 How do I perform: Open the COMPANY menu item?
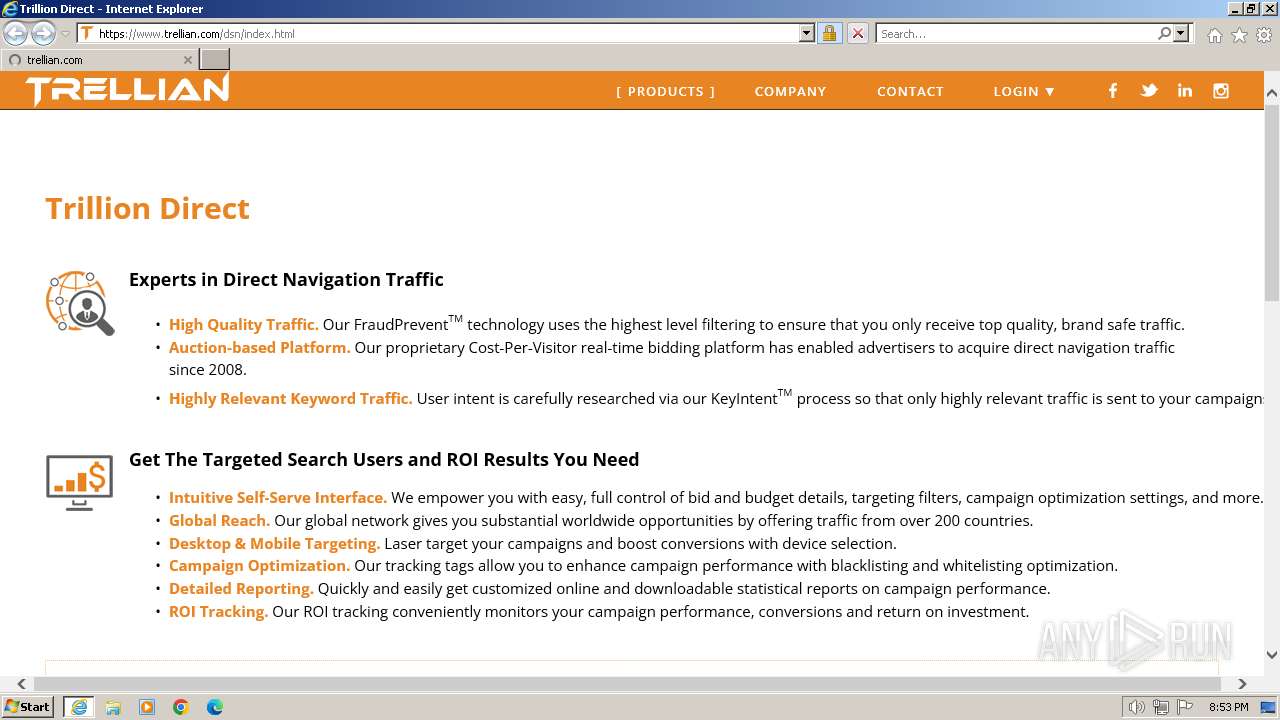pos(790,91)
